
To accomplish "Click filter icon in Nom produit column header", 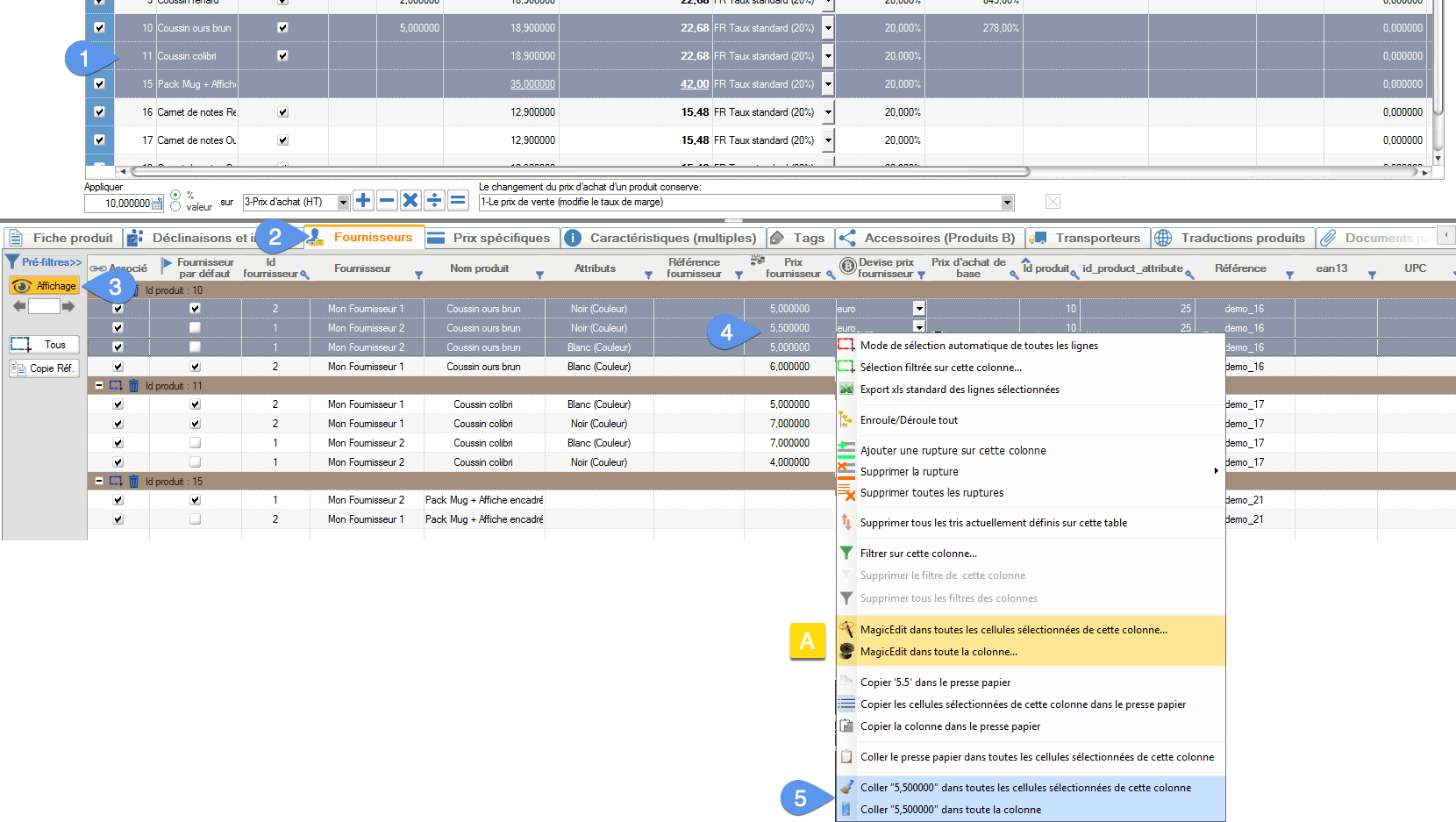I will (539, 275).
